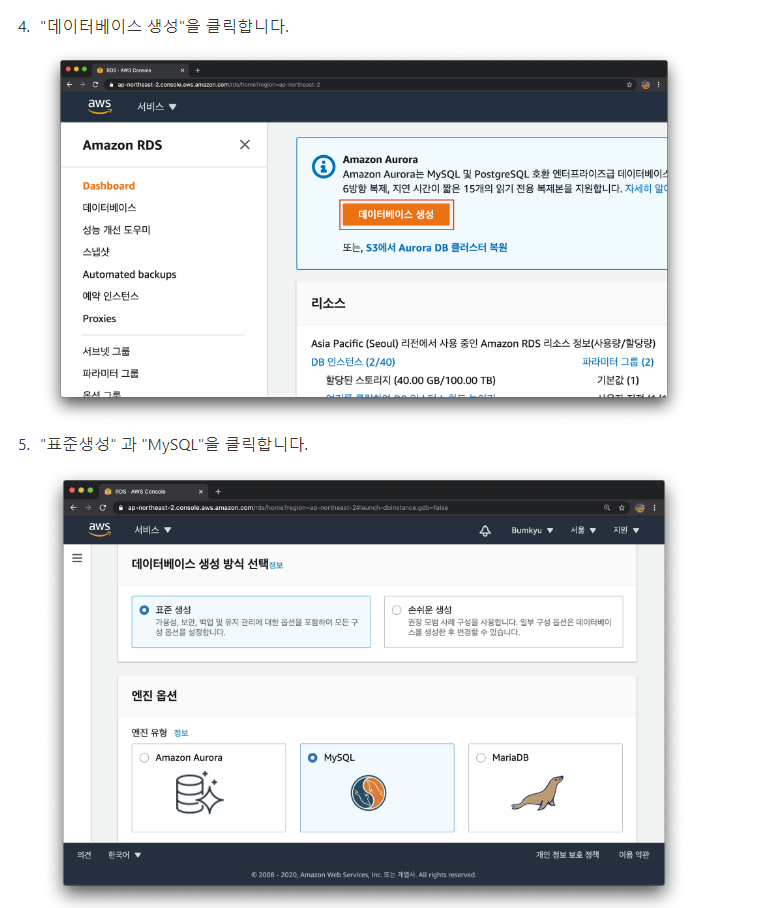This screenshot has height=908, width=783.
Task: Click 의견 feedback in the footer
Action: [84, 855]
